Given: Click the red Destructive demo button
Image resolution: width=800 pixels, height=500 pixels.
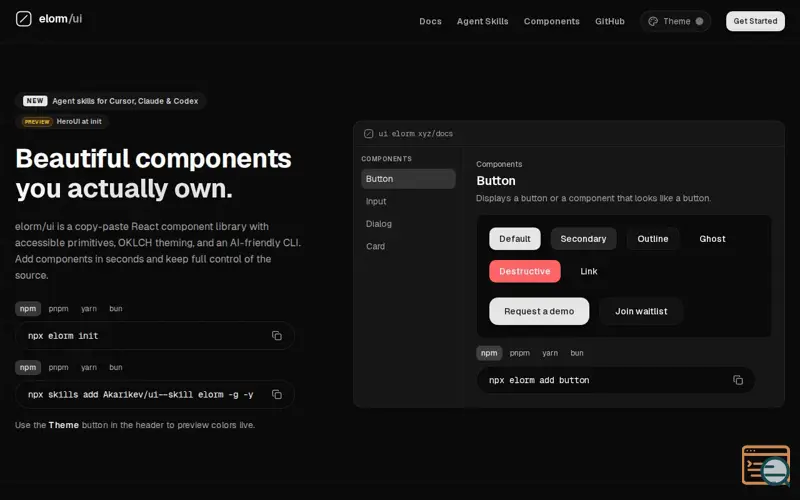Looking at the screenshot, I should (524, 271).
